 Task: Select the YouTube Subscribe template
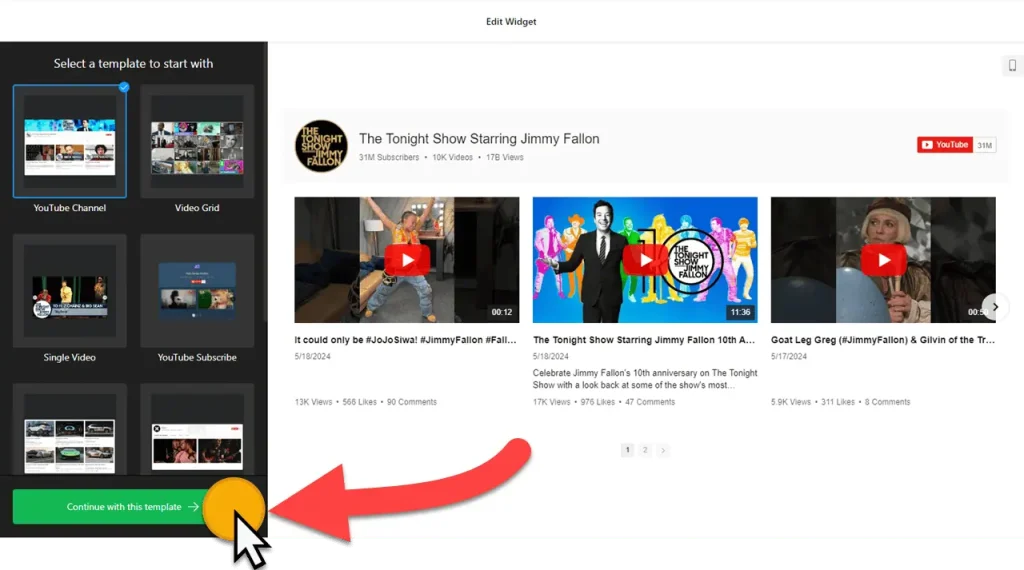tap(197, 291)
